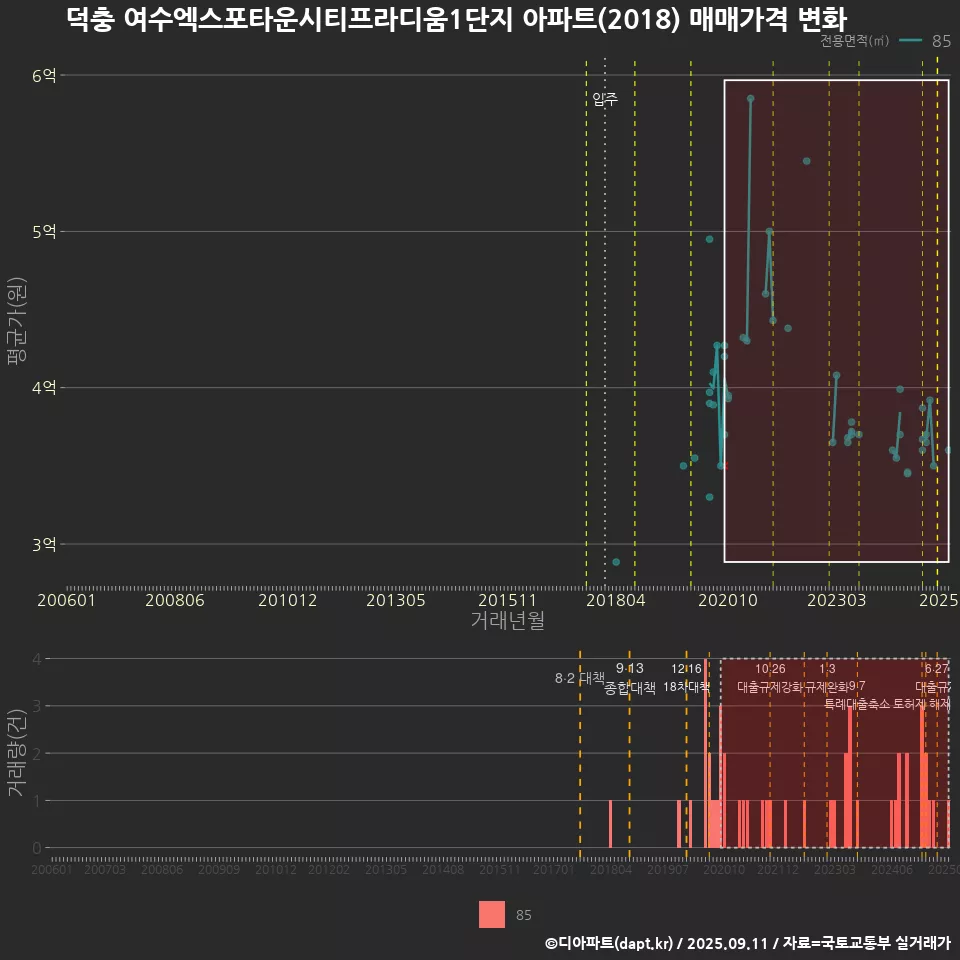Click the lone data point just below 3억
960x960 pixels.
click(x=616, y=562)
